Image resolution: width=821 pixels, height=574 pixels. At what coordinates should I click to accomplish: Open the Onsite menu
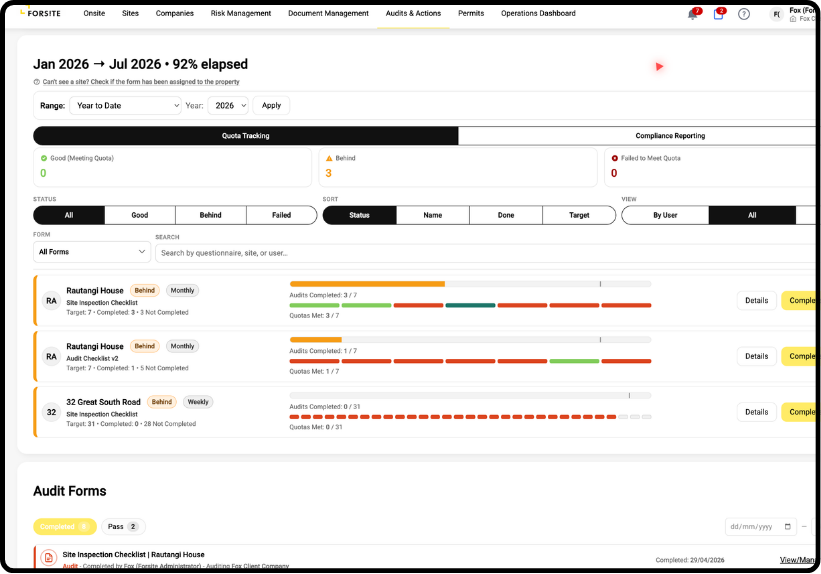[x=94, y=13]
